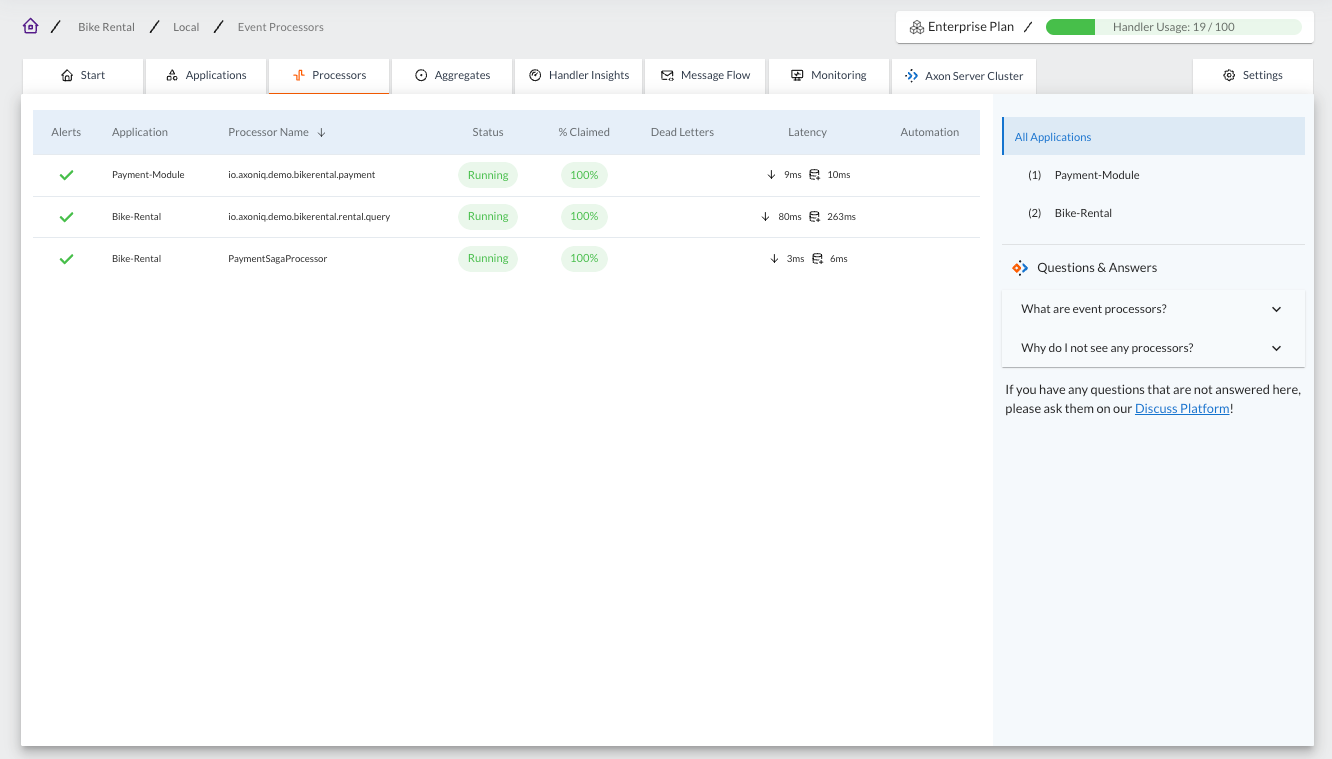Click the 6ms commit latency database icon

click(818, 259)
